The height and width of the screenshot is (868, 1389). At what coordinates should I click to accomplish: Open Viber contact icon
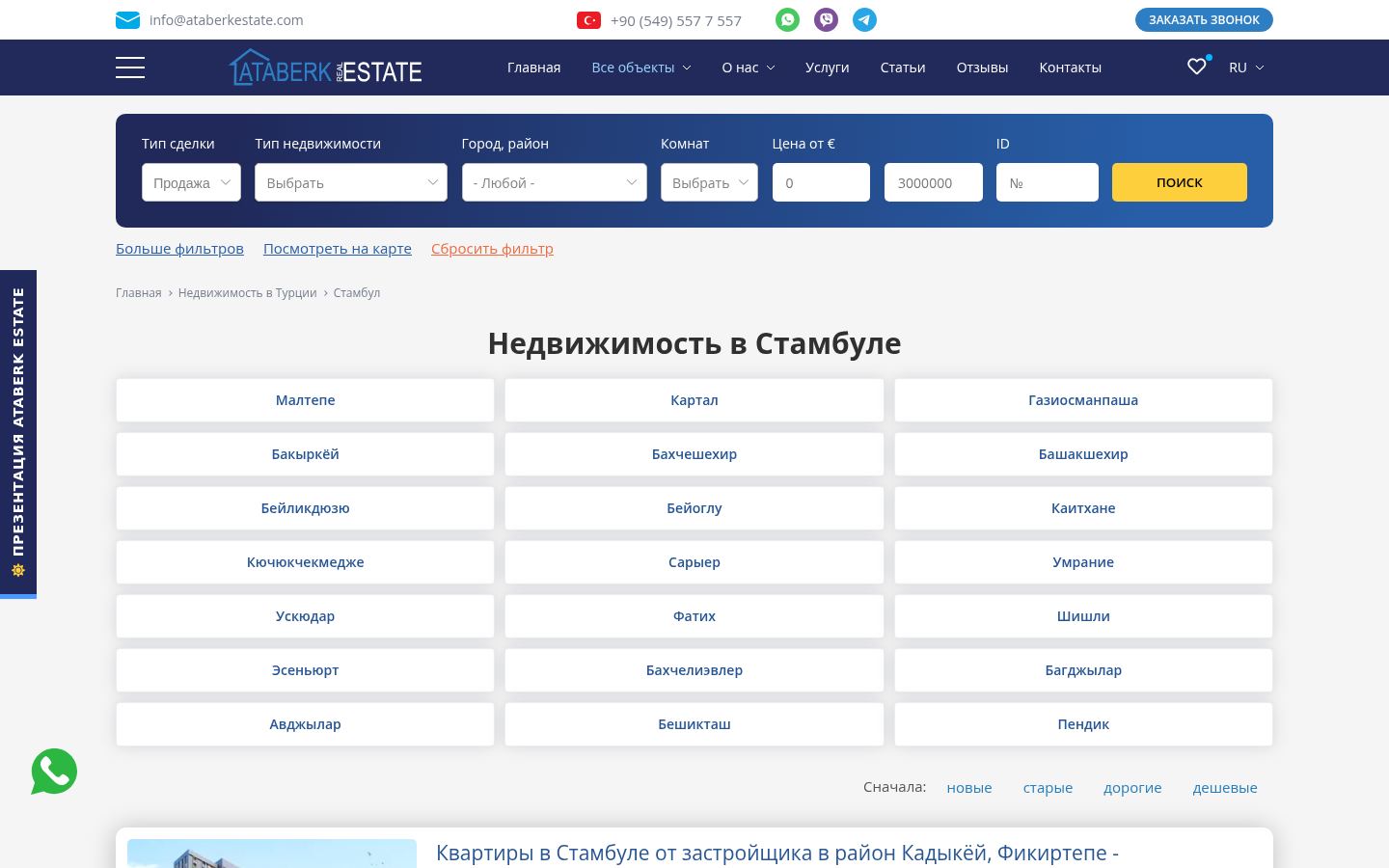point(827,19)
